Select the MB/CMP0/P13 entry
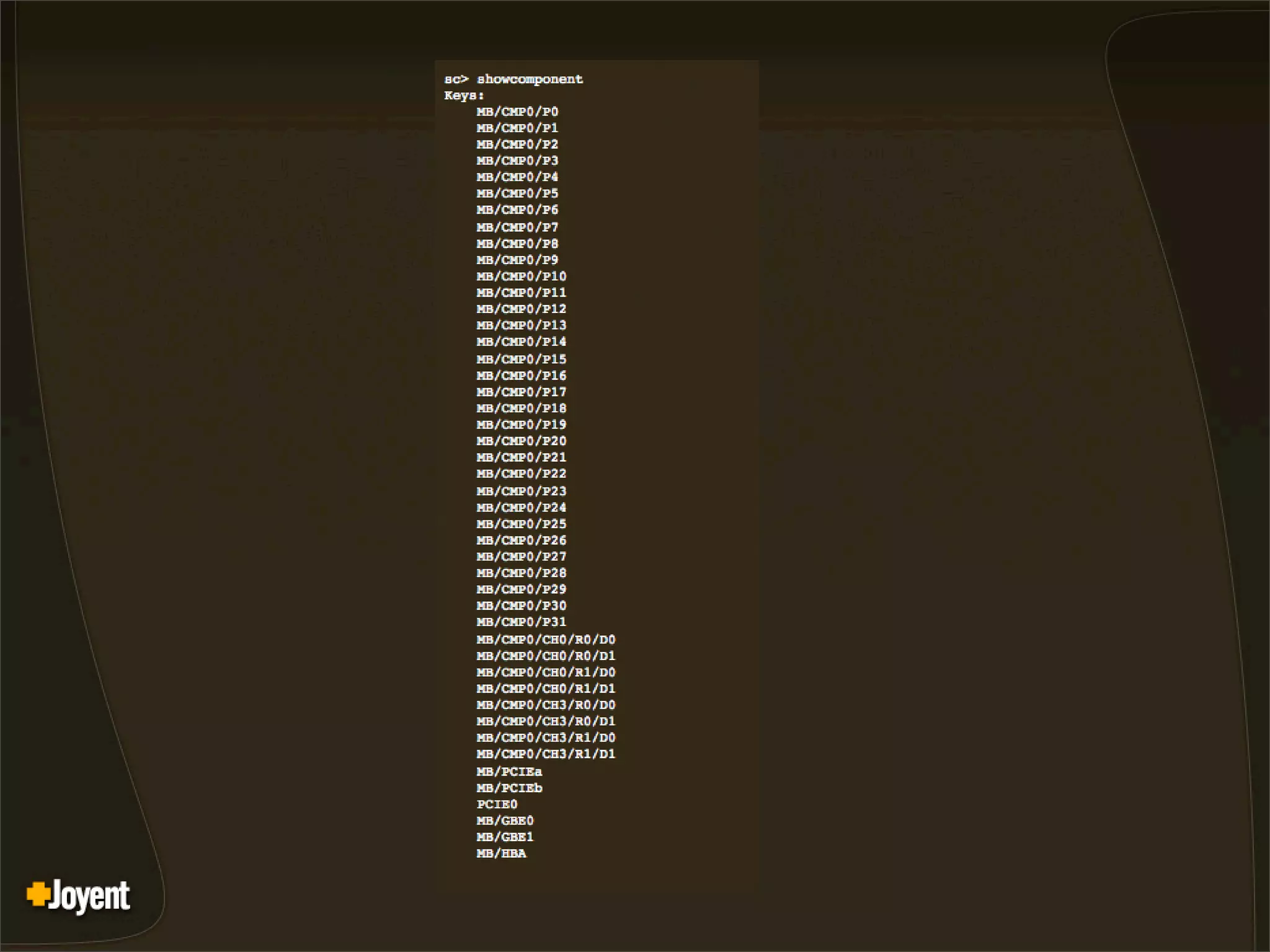The width and height of the screenshot is (1270, 952). pos(522,325)
